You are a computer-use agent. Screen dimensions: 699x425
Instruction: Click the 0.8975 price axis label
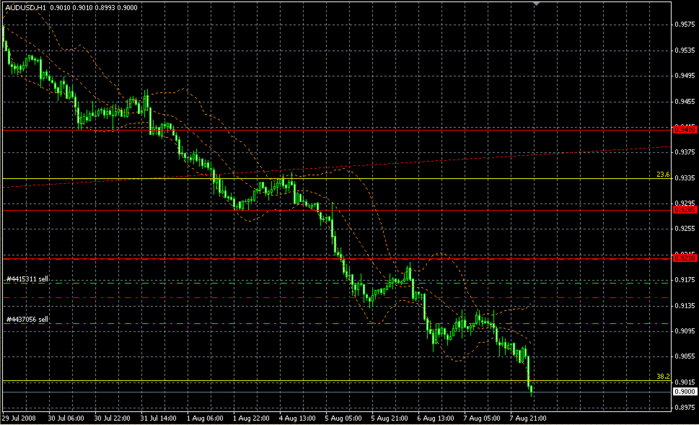[685, 407]
